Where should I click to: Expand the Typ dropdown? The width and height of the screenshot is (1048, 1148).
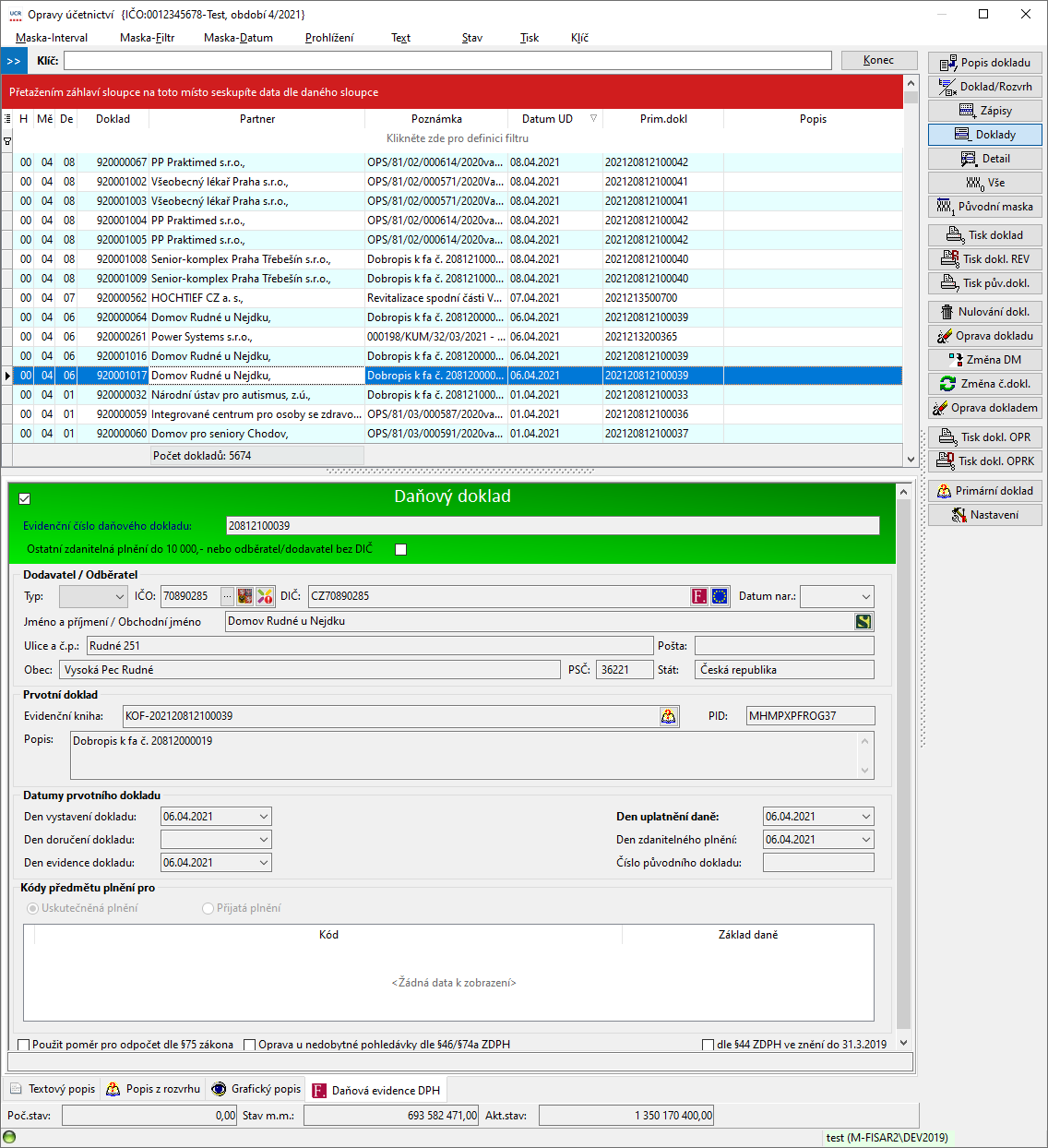pos(119,597)
